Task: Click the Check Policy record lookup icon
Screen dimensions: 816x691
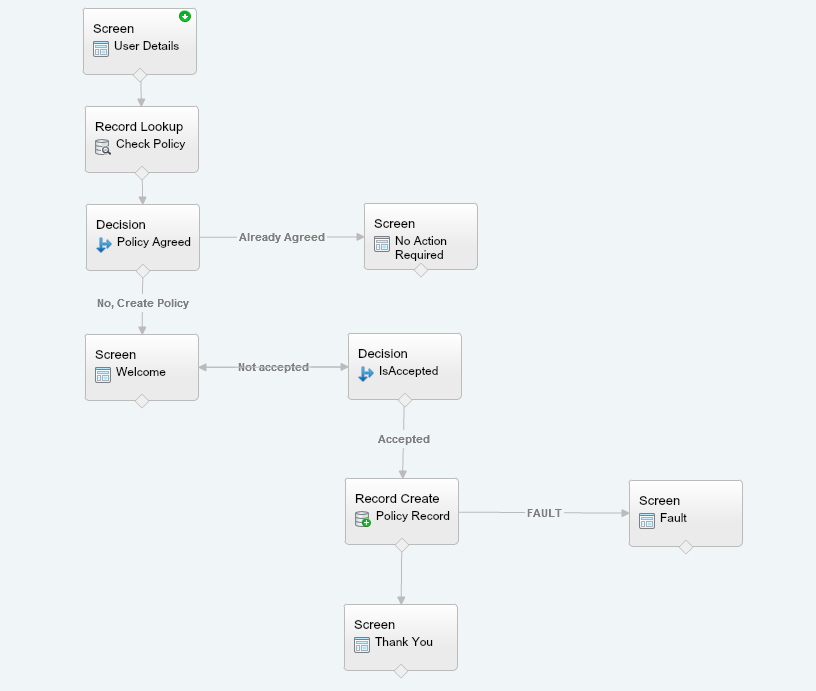Action: [103, 146]
